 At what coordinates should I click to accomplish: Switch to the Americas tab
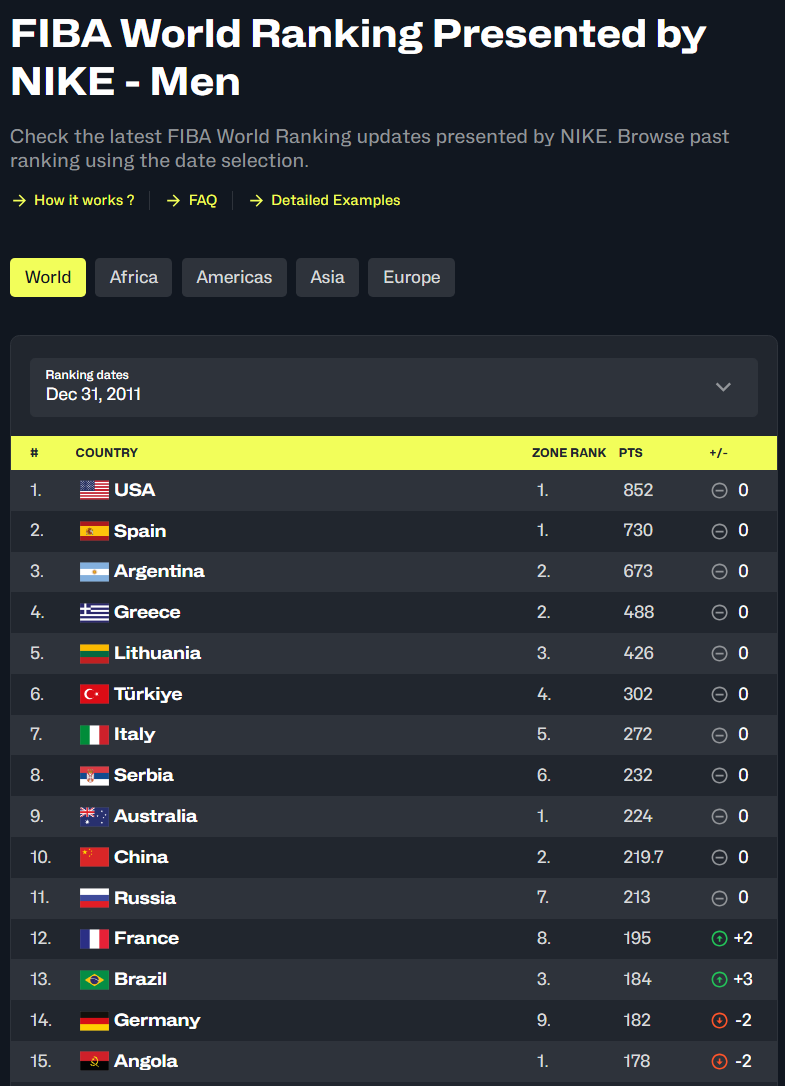pos(234,277)
